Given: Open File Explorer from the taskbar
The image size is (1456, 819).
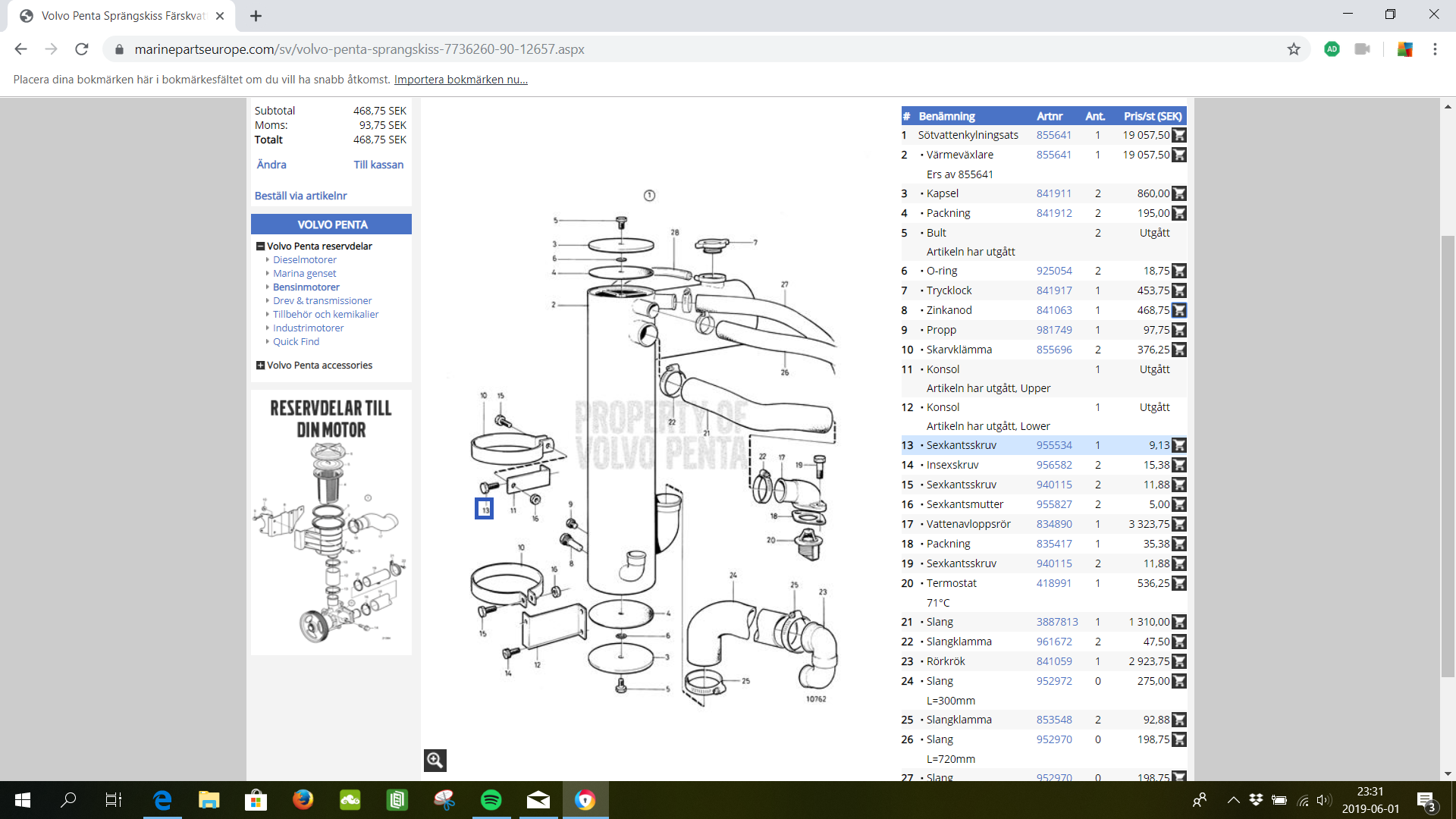Looking at the screenshot, I should 209,800.
